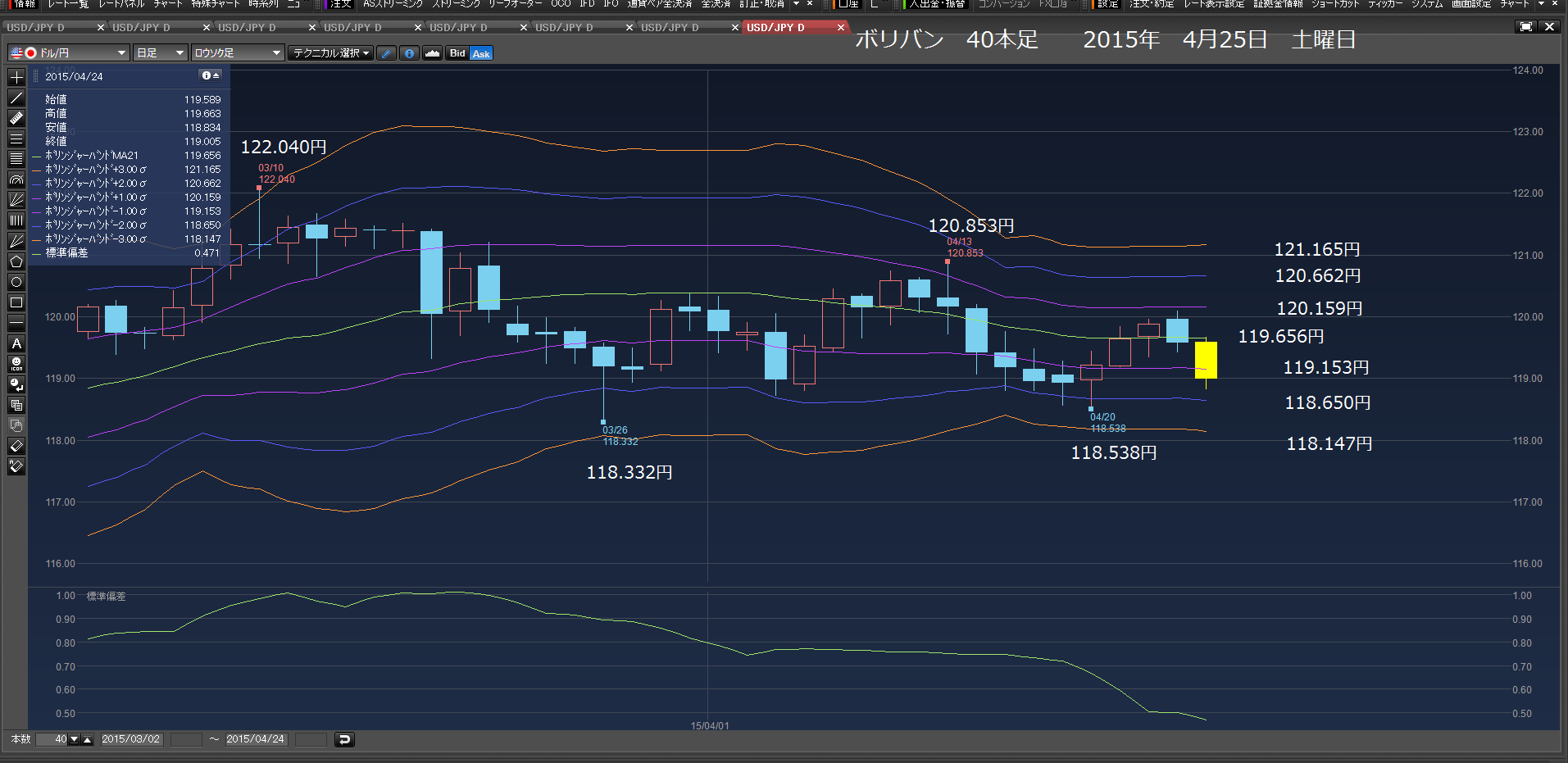Select the text annotation A tool

point(16,343)
